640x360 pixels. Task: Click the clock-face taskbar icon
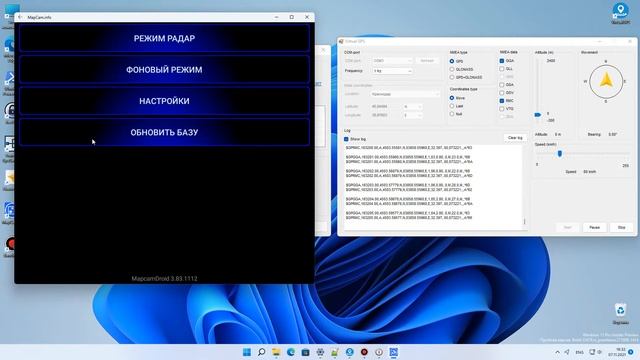379,352
